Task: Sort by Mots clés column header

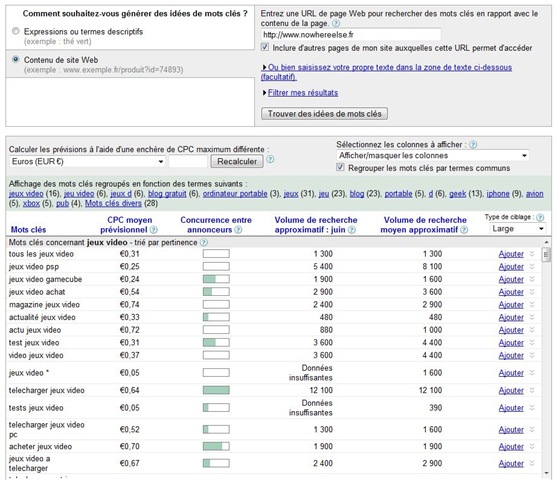Action: point(28,230)
